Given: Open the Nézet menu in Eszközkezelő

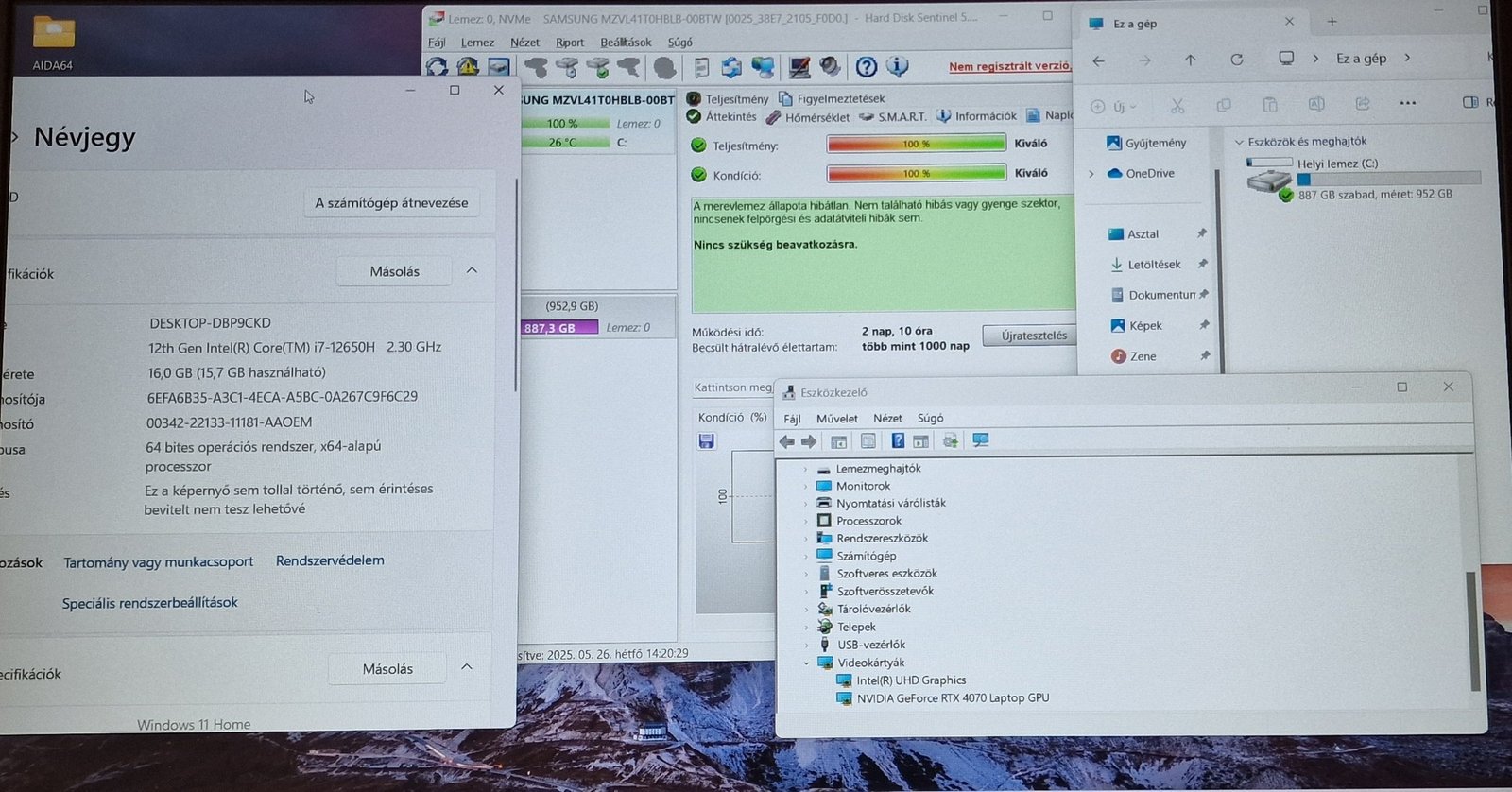Looking at the screenshot, I should (887, 419).
